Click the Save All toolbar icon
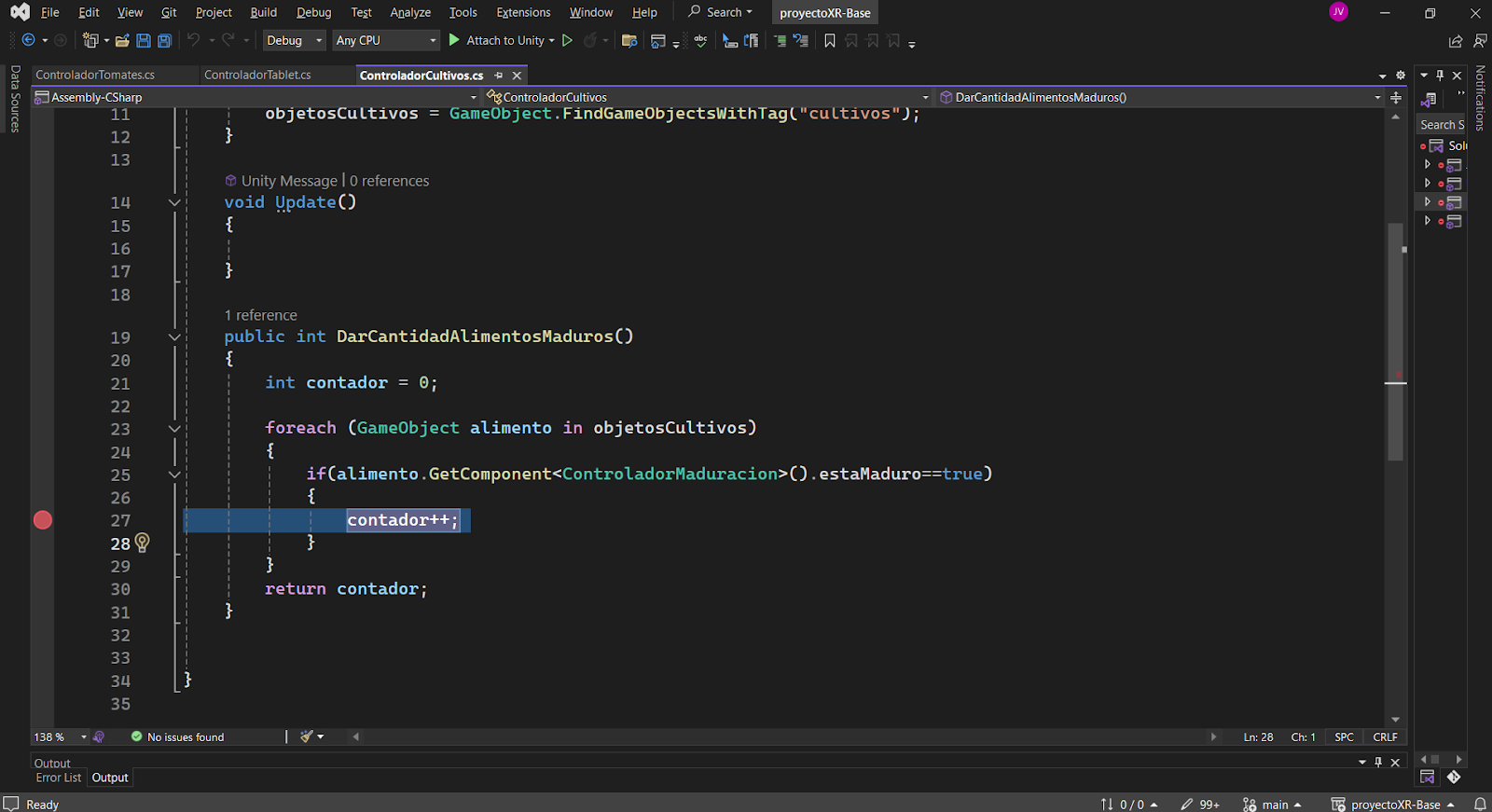Screen dimensions: 1492x812 coord(165,41)
